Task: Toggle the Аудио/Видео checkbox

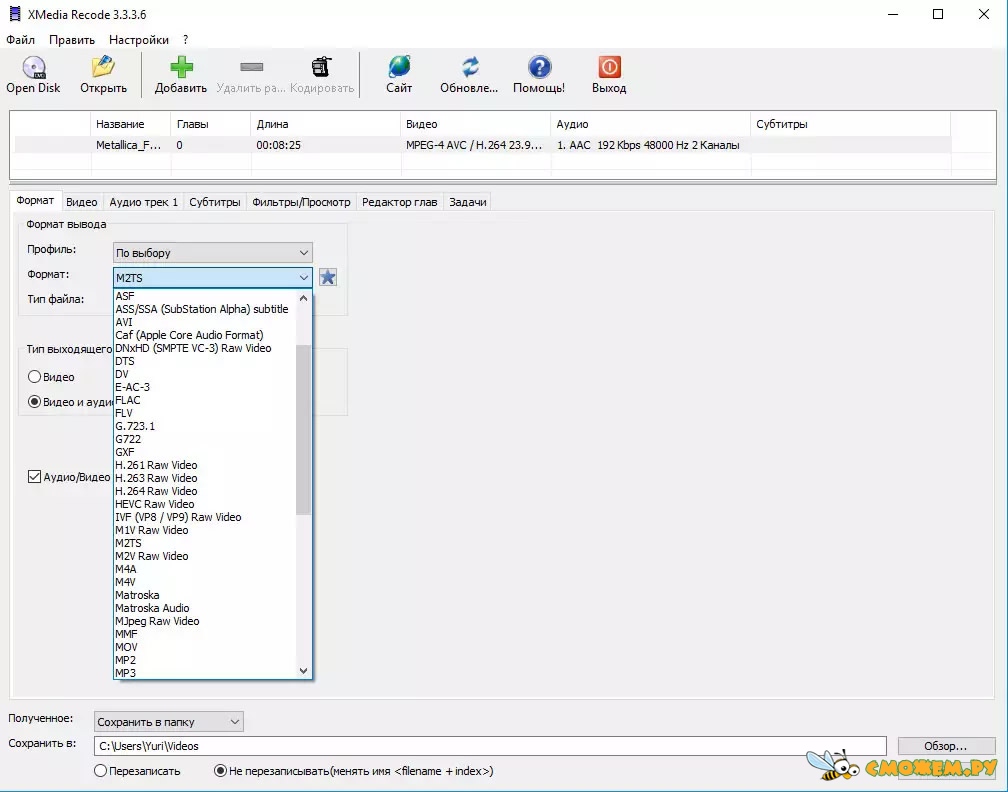Action: point(35,476)
